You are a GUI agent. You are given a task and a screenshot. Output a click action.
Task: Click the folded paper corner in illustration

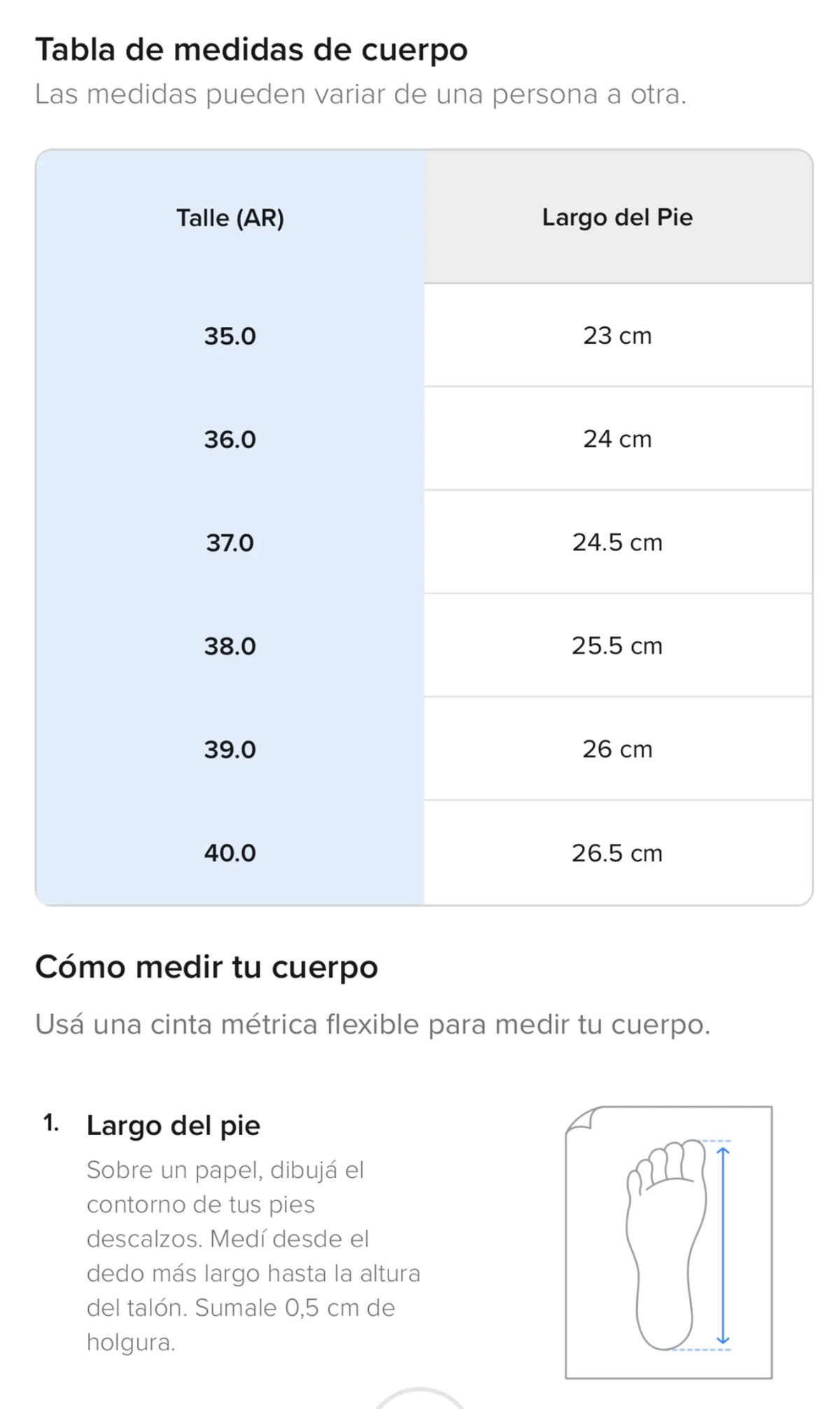(x=580, y=1119)
